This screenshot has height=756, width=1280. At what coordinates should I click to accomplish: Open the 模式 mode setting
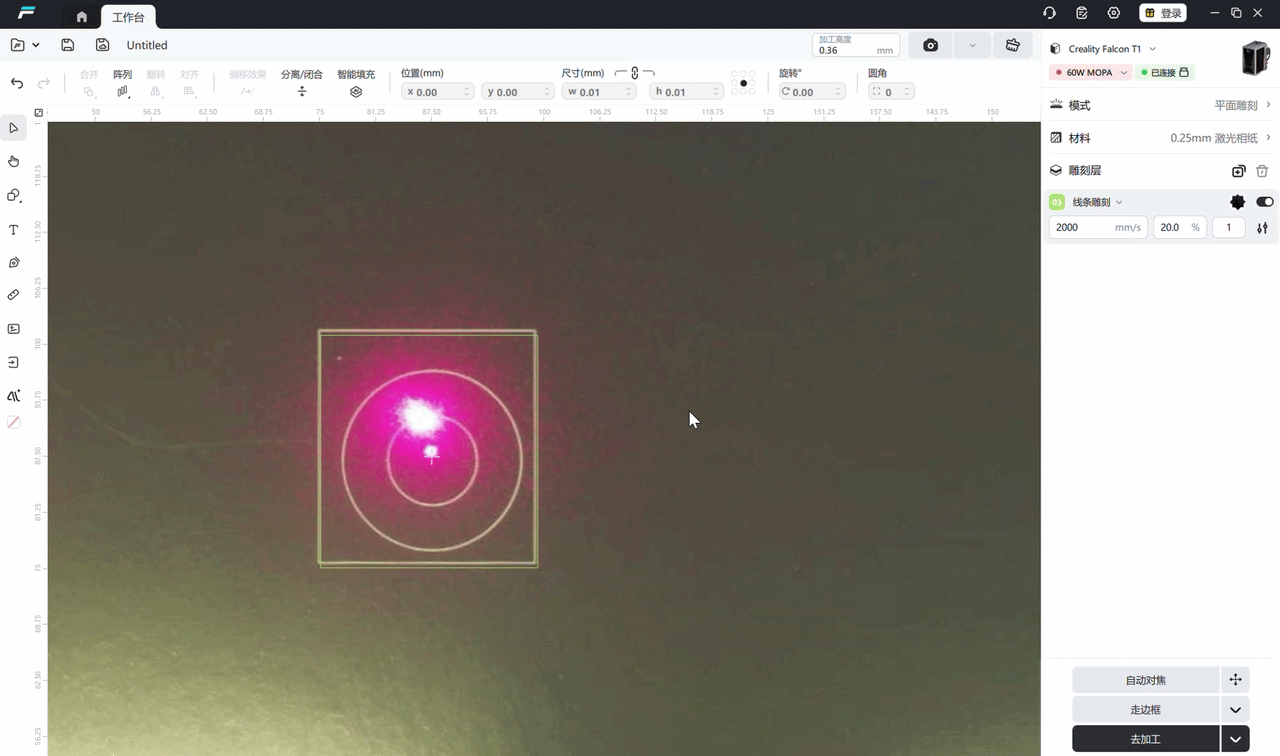[1160, 105]
